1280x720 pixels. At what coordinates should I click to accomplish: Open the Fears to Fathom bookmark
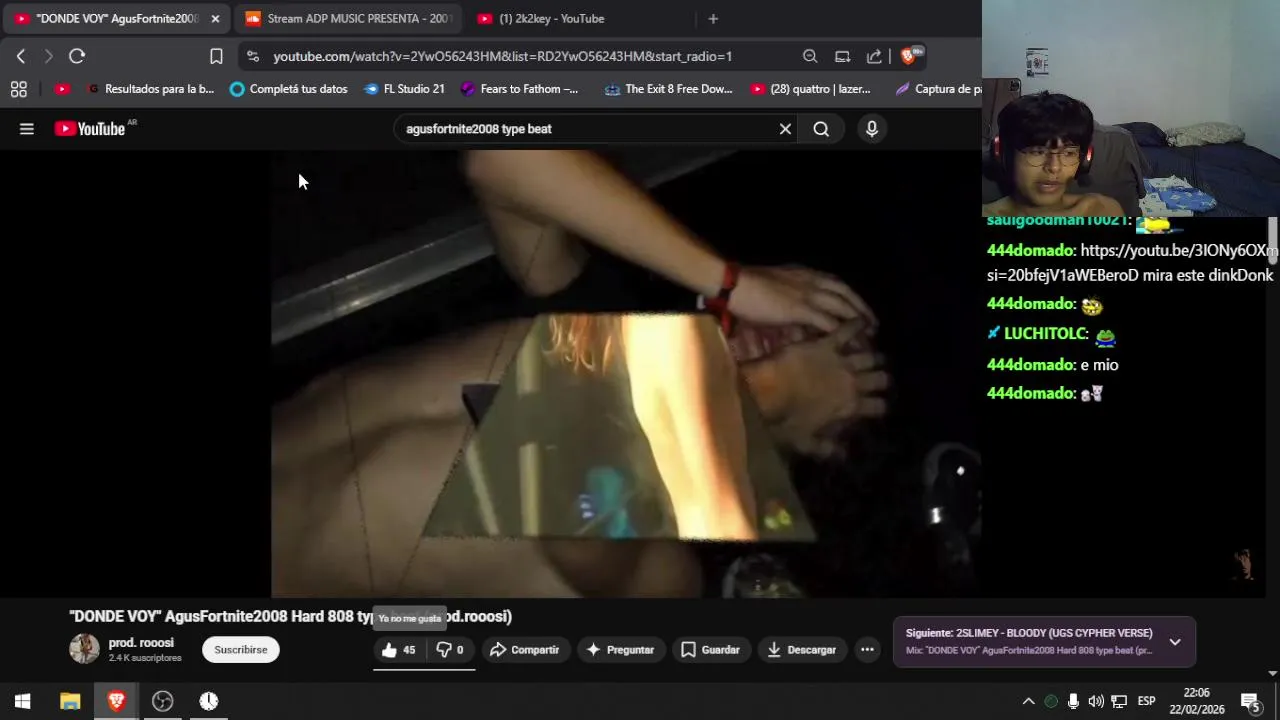pyautogui.click(x=519, y=89)
